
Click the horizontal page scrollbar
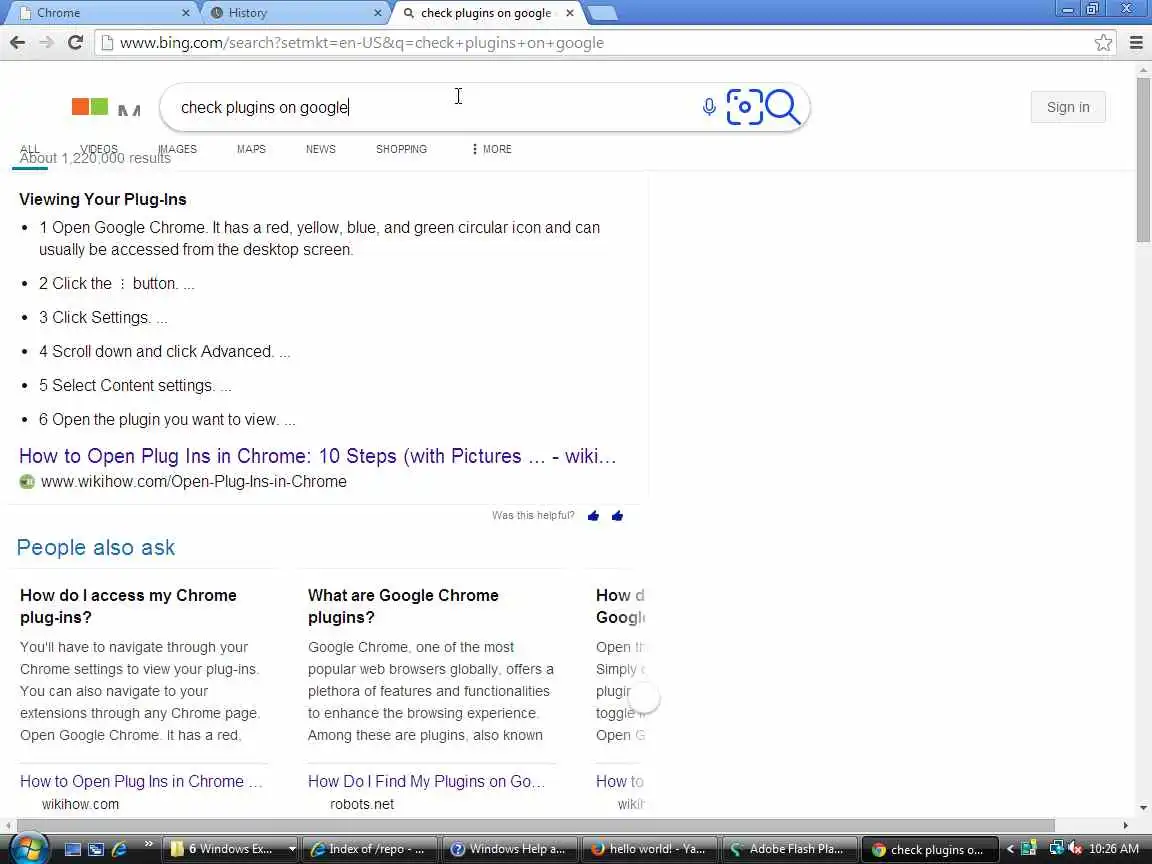click(535, 825)
